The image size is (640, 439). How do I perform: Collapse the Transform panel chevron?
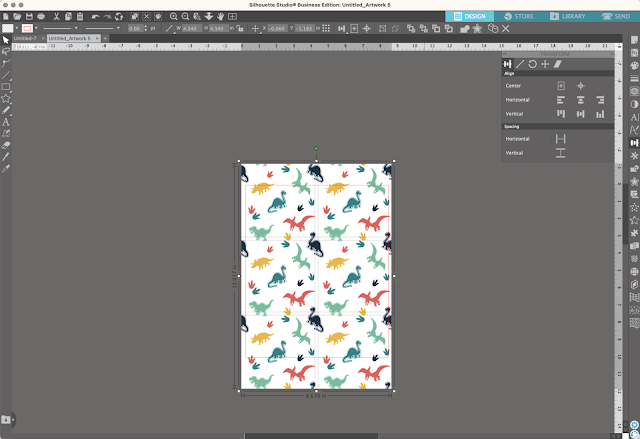click(x=504, y=54)
